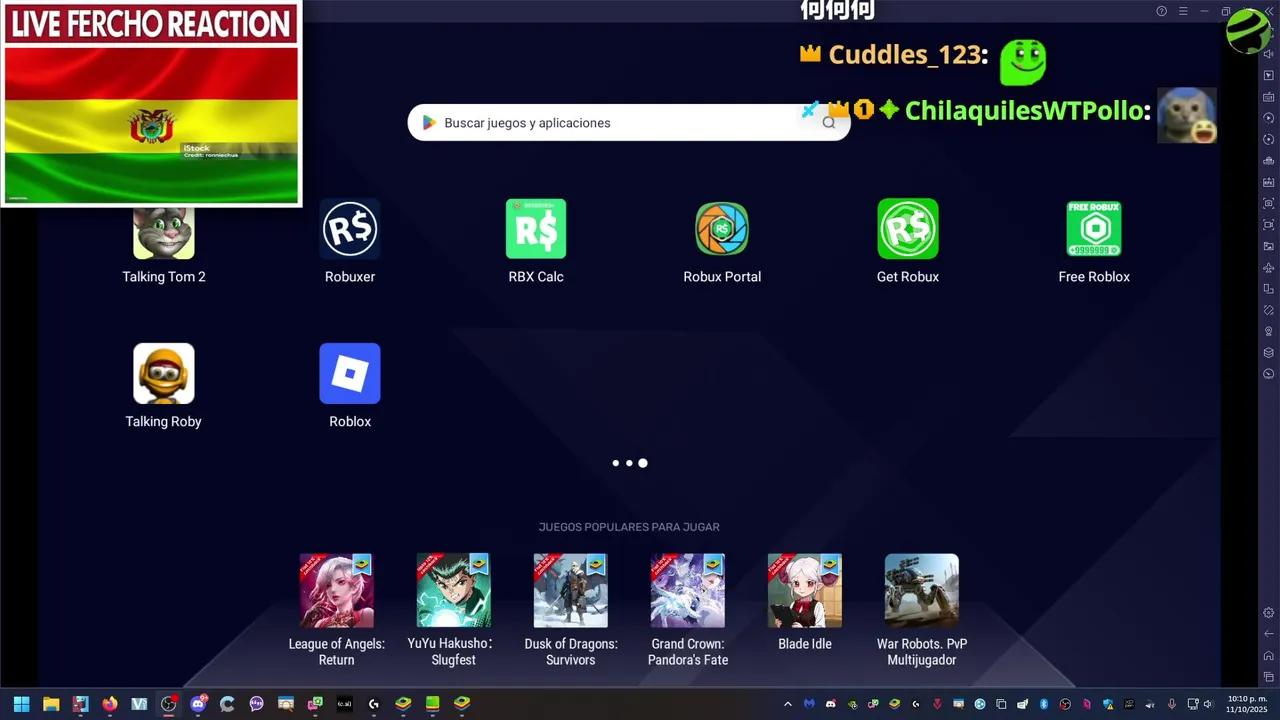Screen dimensions: 1280x720
Task: Click the magnifier icon in the search bar
Action: pyautogui.click(x=828, y=122)
